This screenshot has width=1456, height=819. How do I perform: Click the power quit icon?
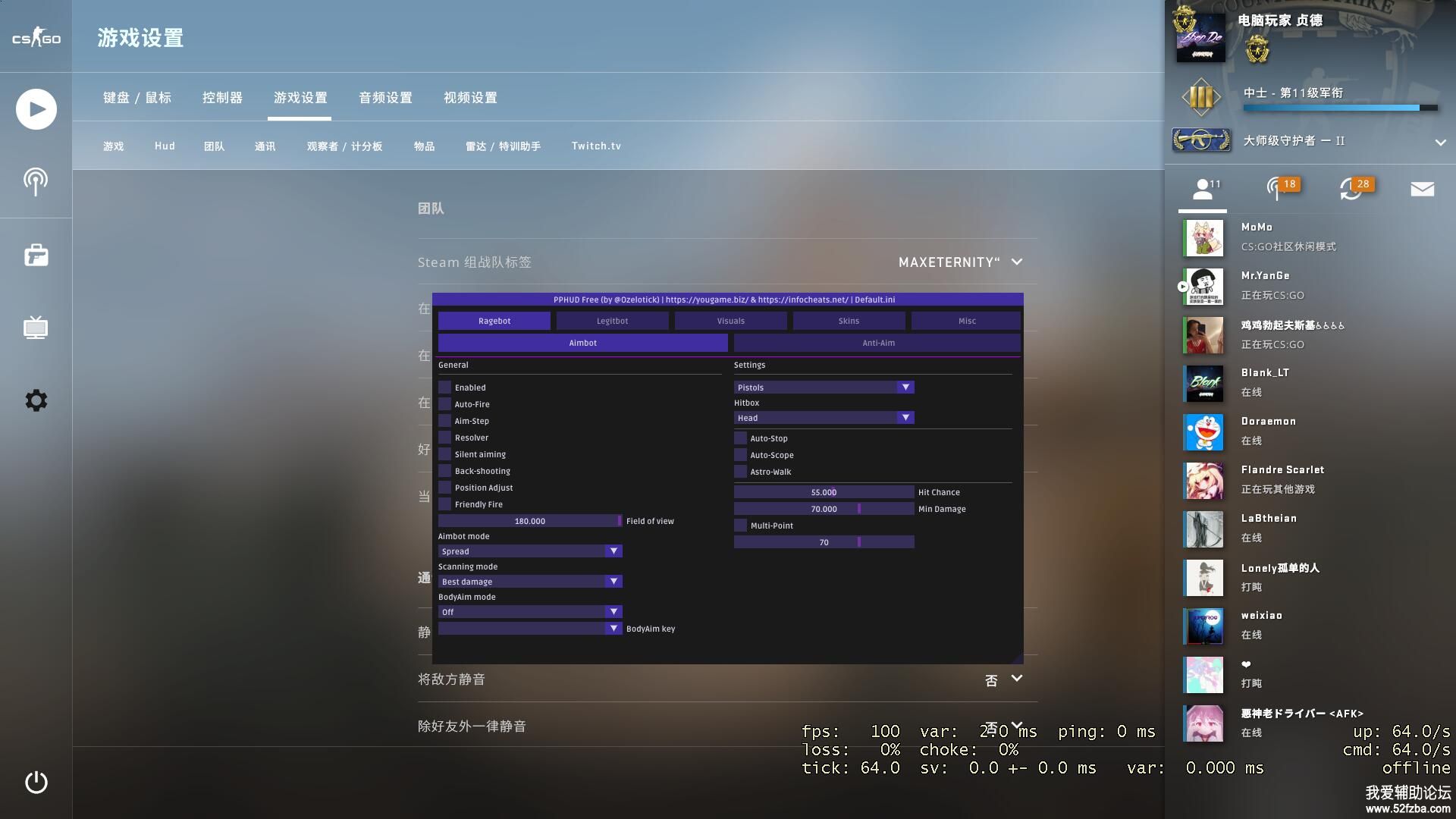coord(36,782)
